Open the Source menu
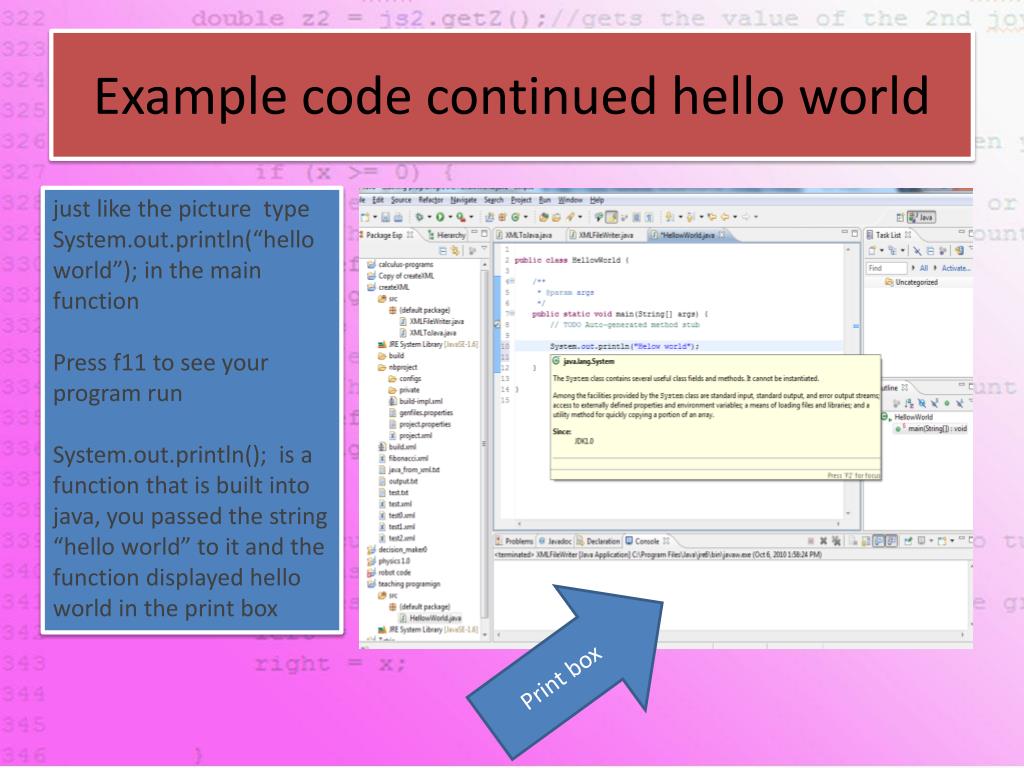This screenshot has height=768, width=1024. [x=401, y=200]
